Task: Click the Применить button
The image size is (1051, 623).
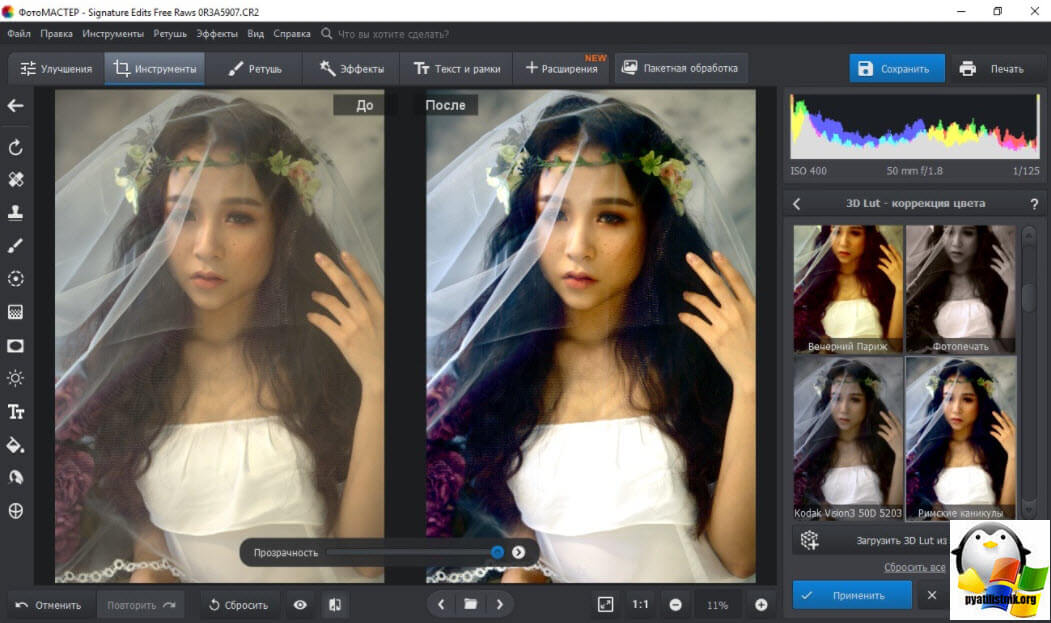Action: [852, 595]
